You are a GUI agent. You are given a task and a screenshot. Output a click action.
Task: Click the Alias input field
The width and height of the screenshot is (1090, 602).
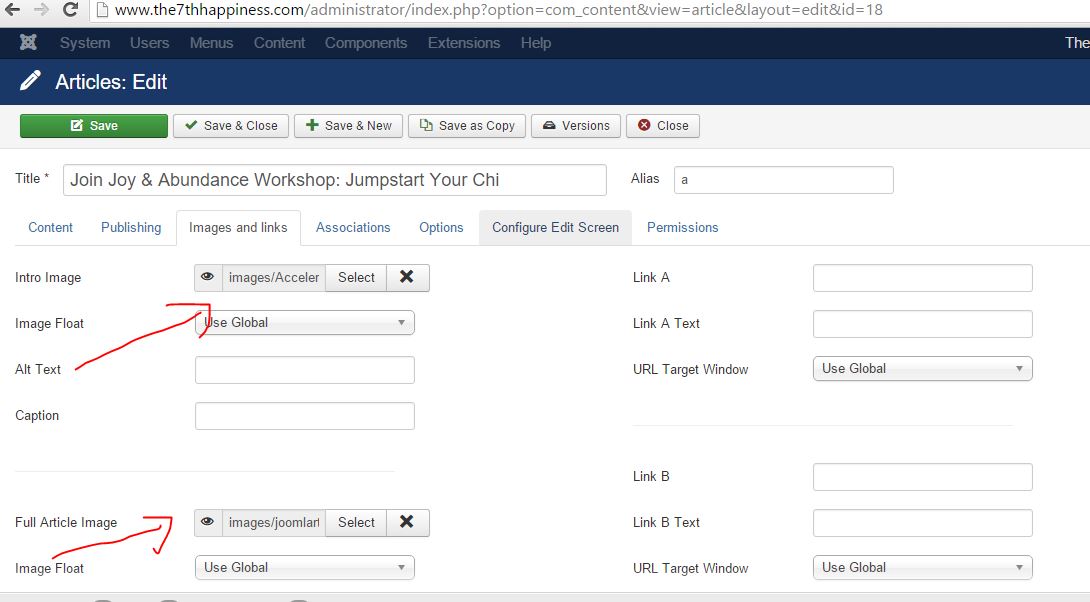[783, 180]
